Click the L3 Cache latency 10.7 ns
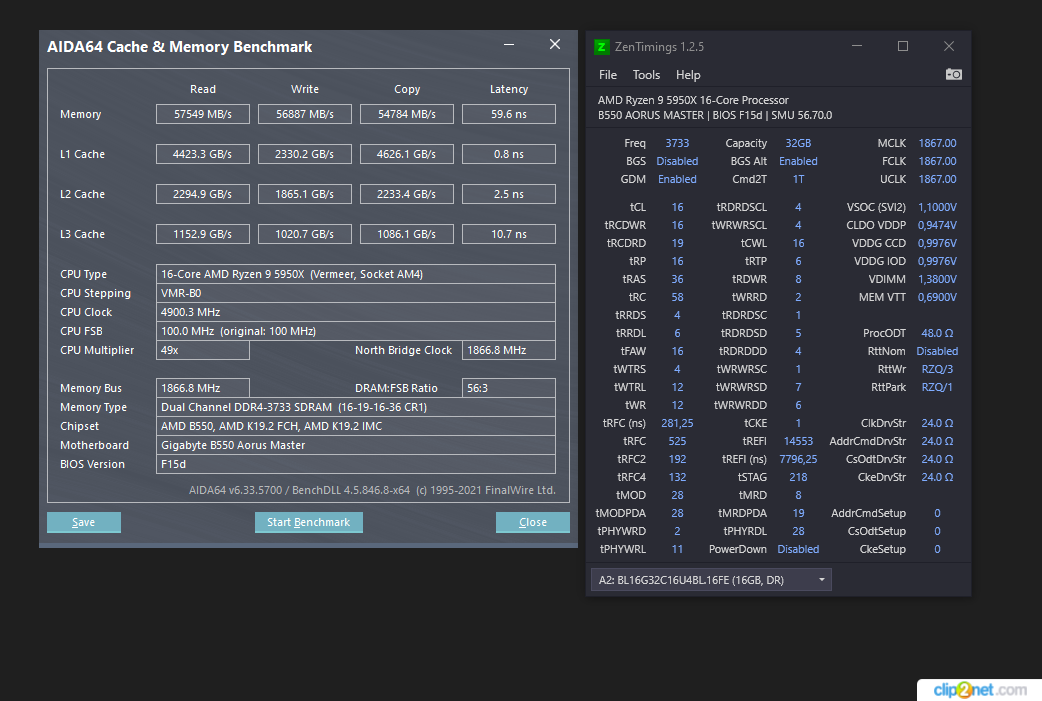The height and width of the screenshot is (701, 1042). tap(508, 234)
